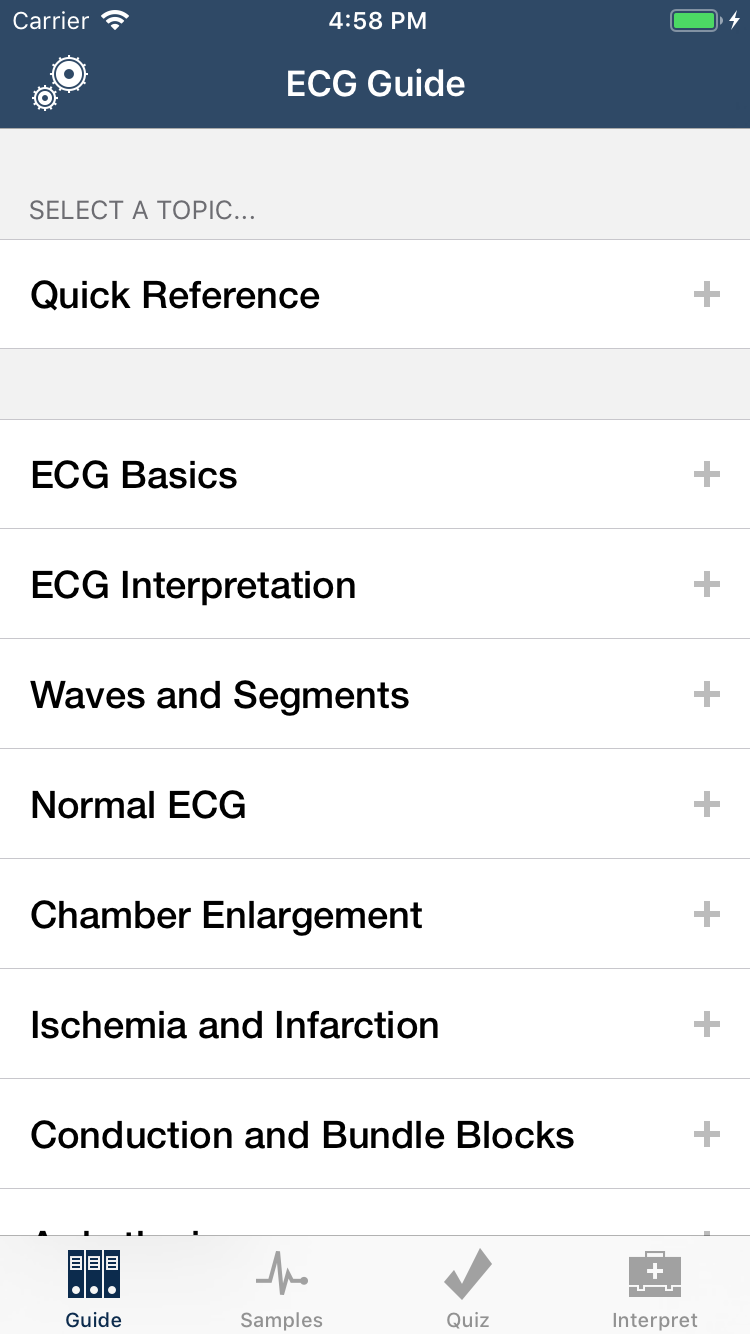Tap the Guide binders icon
This screenshot has width=750, height=1334.
[94, 1275]
